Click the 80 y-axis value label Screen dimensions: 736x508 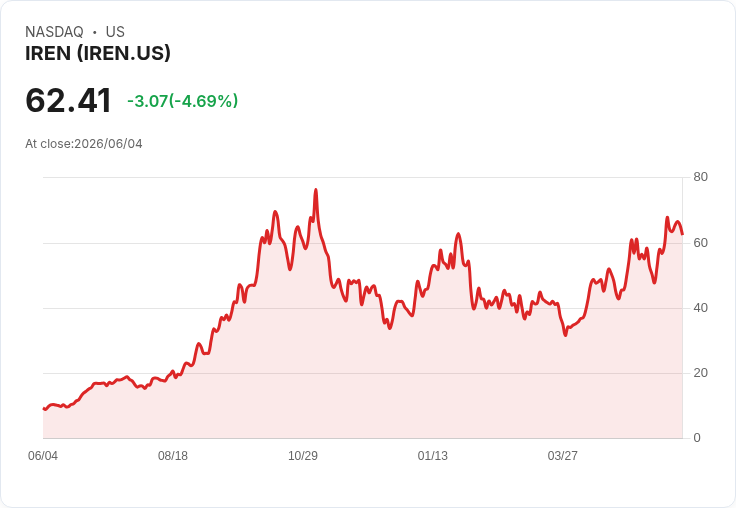[x=700, y=177]
